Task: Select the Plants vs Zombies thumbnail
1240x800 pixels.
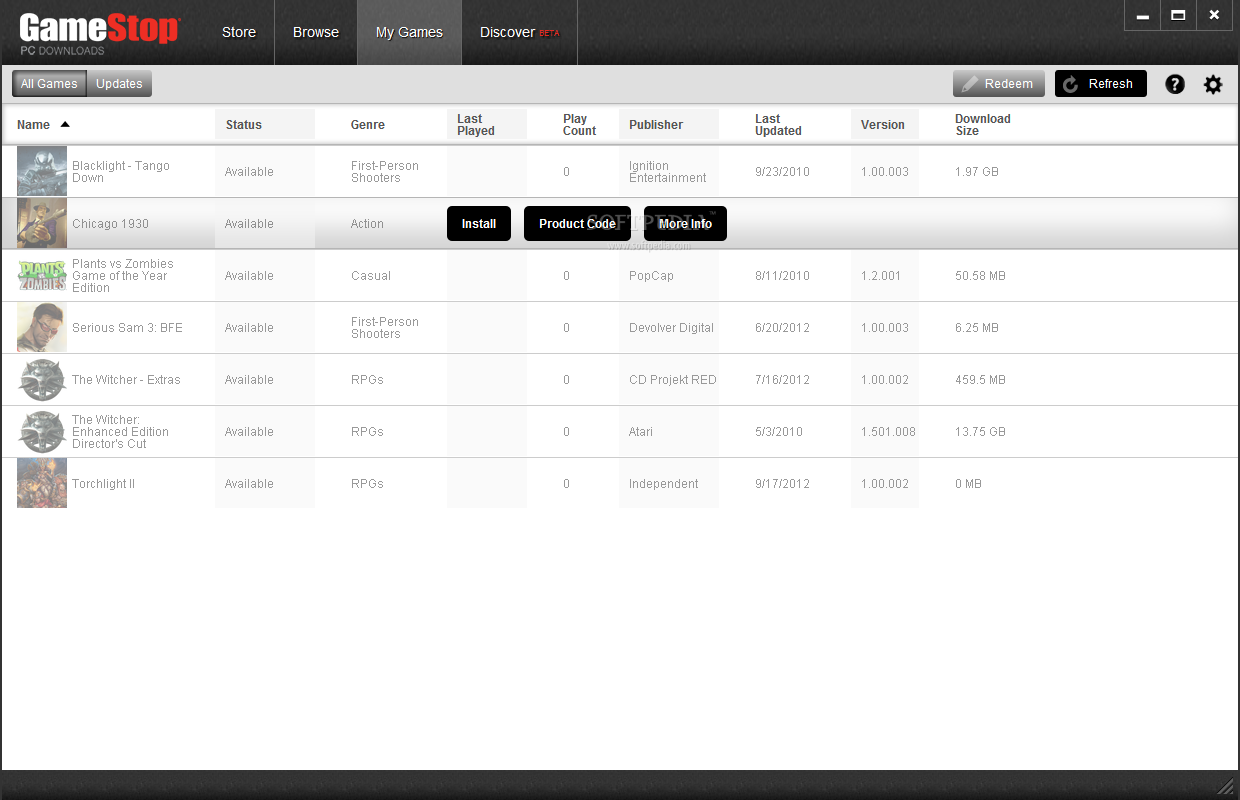Action: tap(42, 276)
